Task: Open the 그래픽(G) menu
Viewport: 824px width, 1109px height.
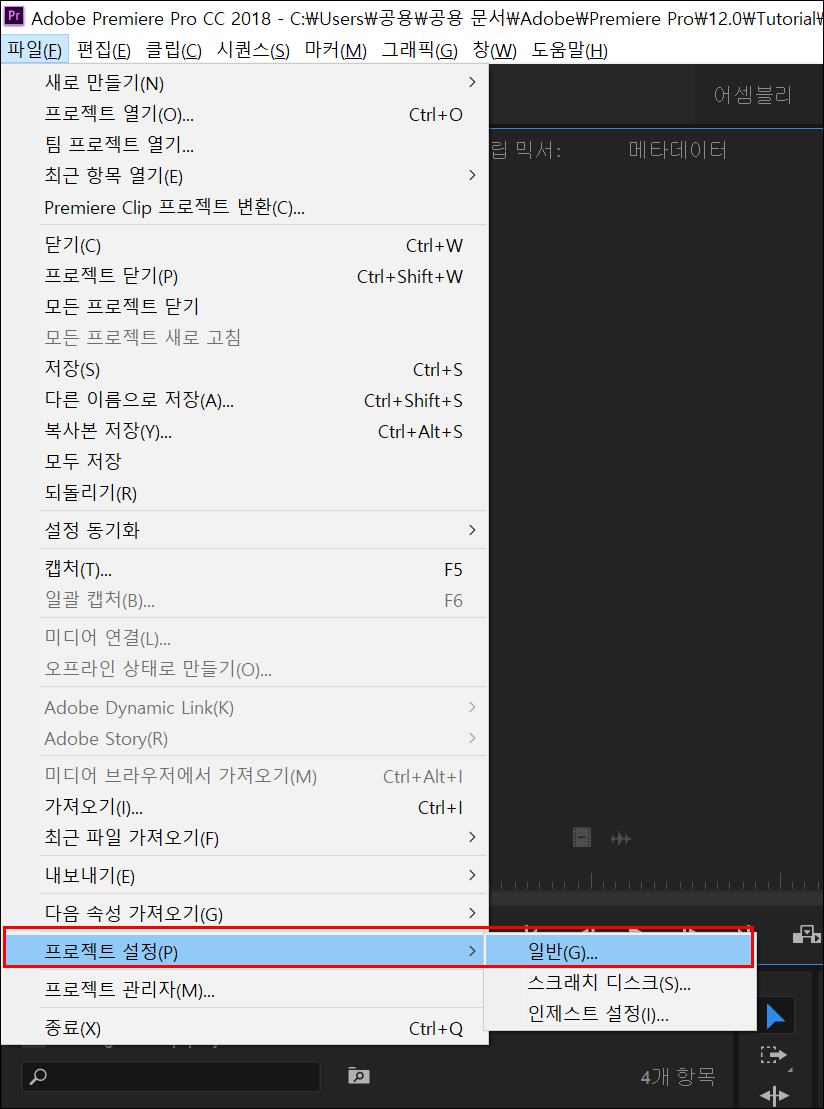Action: click(420, 50)
